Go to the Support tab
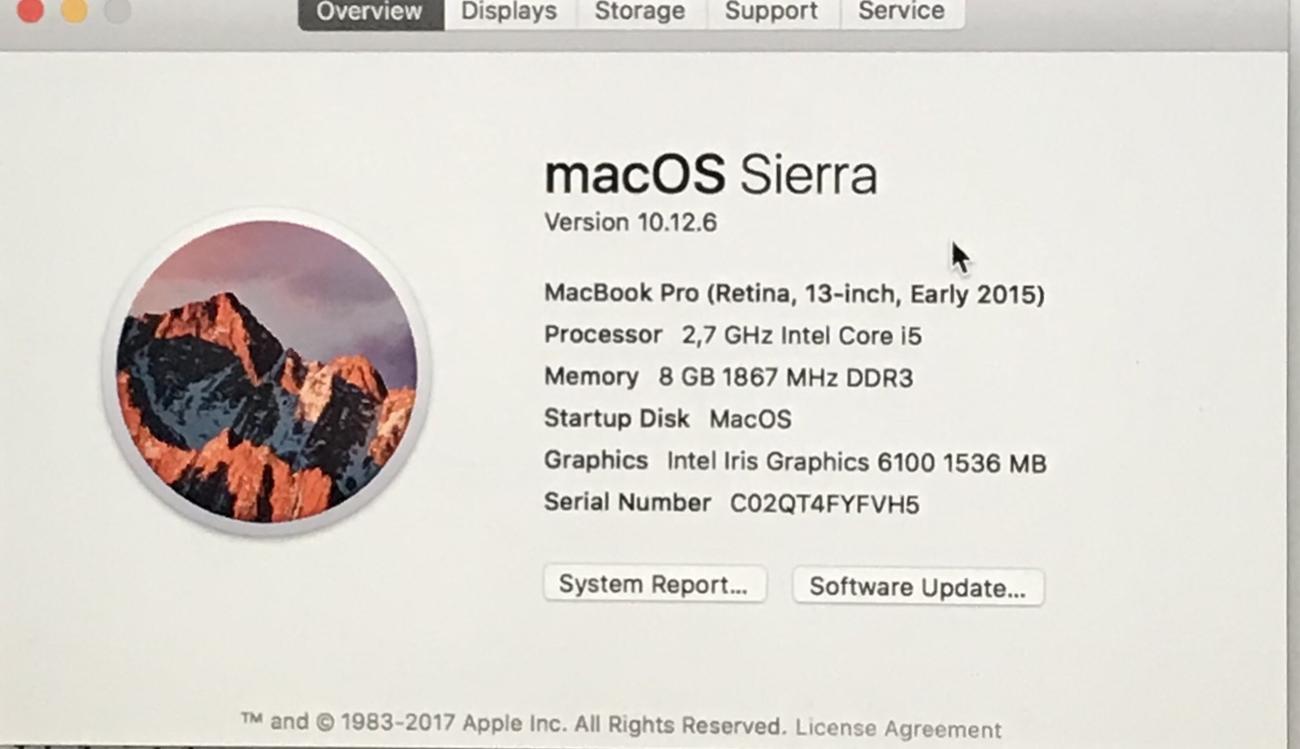The height and width of the screenshot is (749, 1300). (771, 13)
